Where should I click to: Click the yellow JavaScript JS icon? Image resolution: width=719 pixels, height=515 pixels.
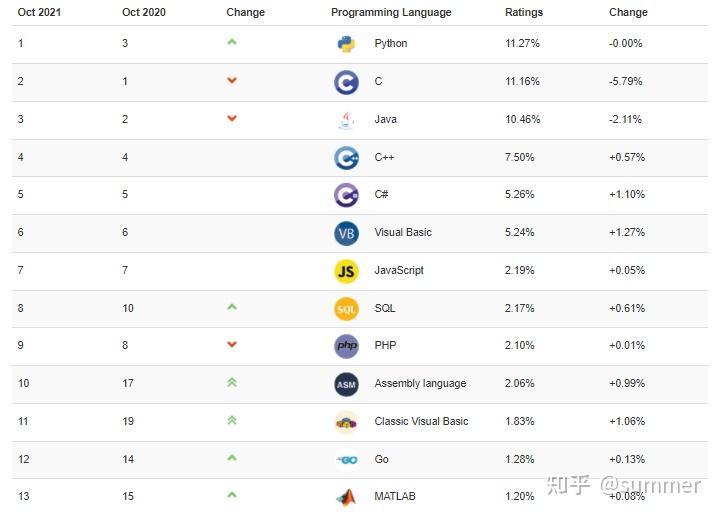click(346, 271)
